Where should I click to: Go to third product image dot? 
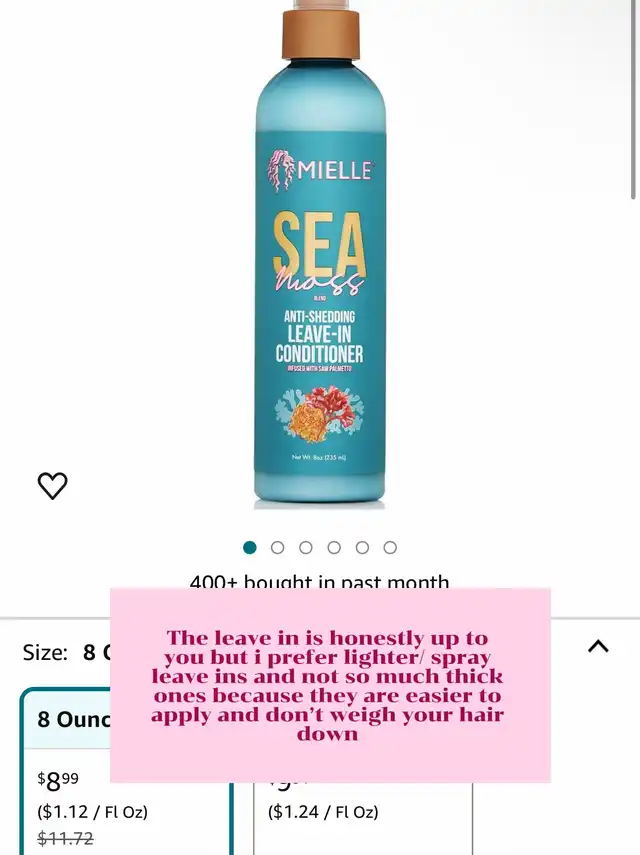point(306,547)
